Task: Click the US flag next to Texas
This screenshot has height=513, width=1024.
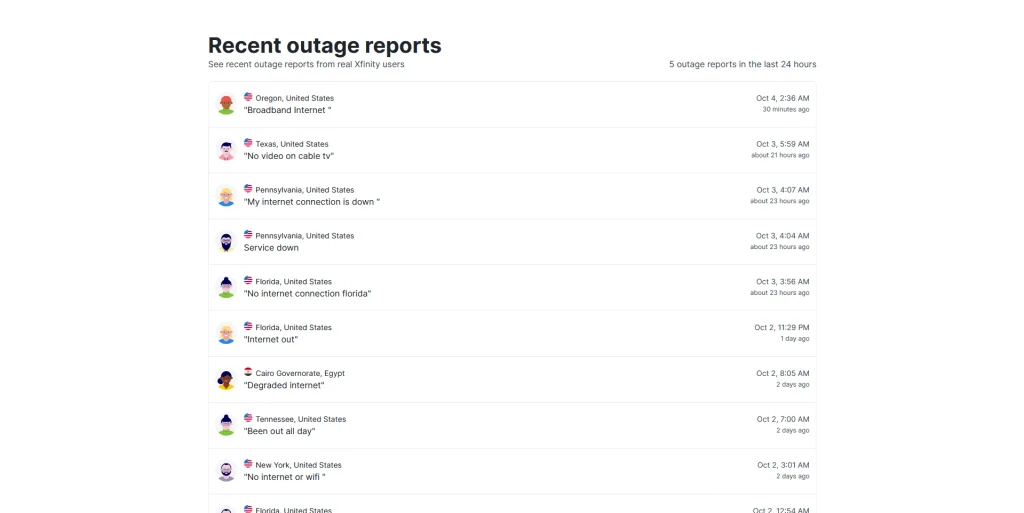Action: [248, 142]
